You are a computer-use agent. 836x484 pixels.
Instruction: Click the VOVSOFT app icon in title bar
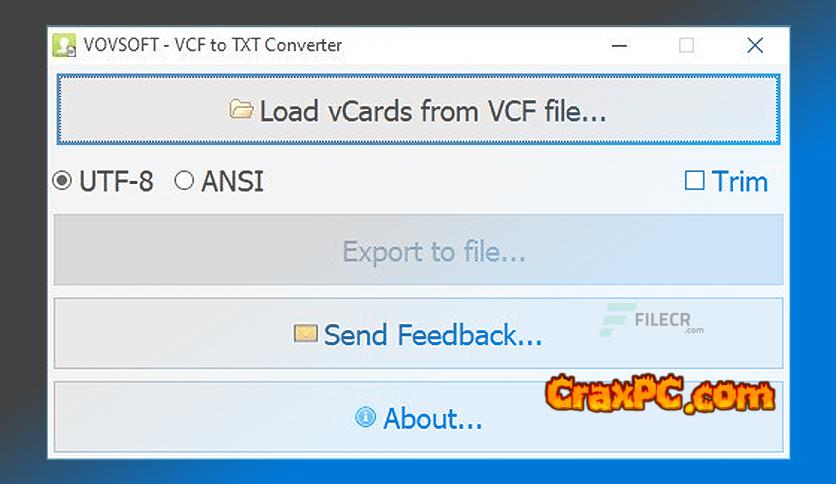65,45
